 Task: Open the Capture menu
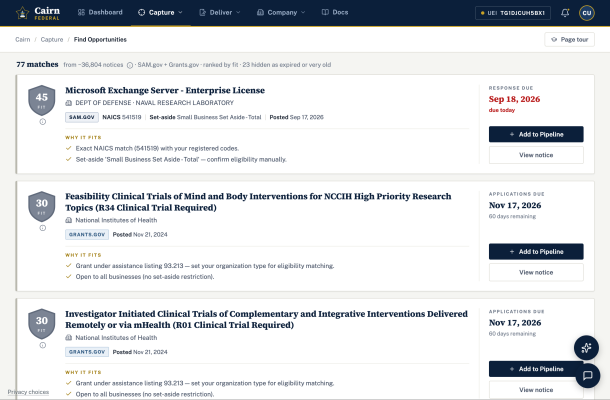coord(160,12)
